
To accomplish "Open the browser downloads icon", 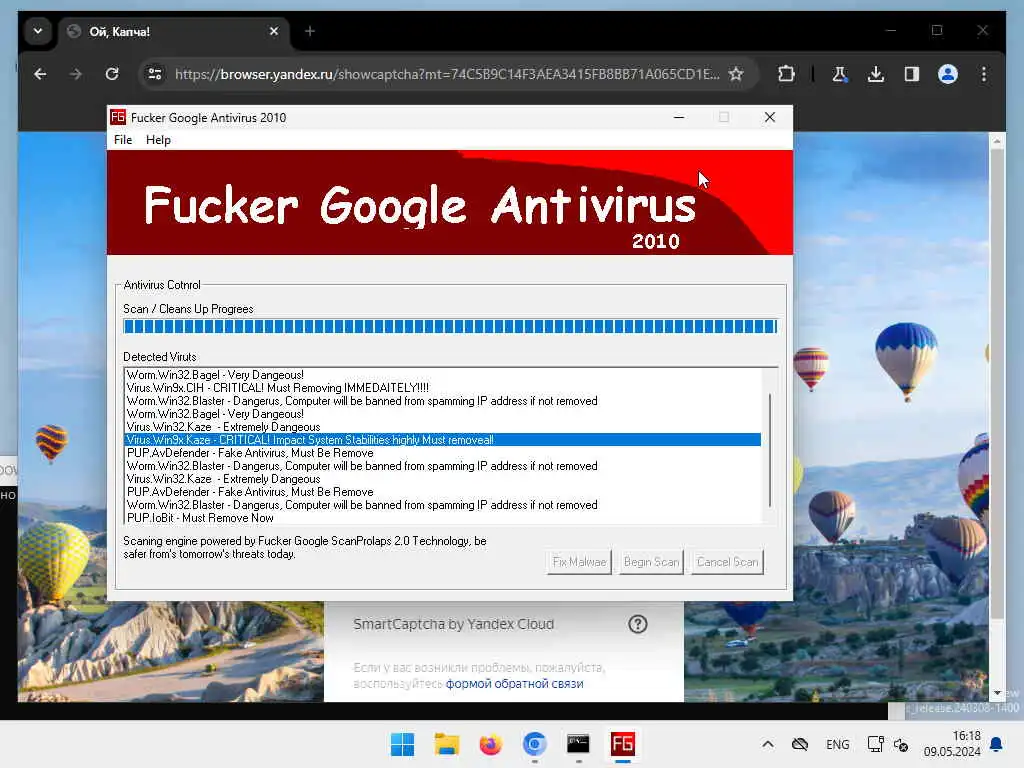I will click(x=876, y=74).
